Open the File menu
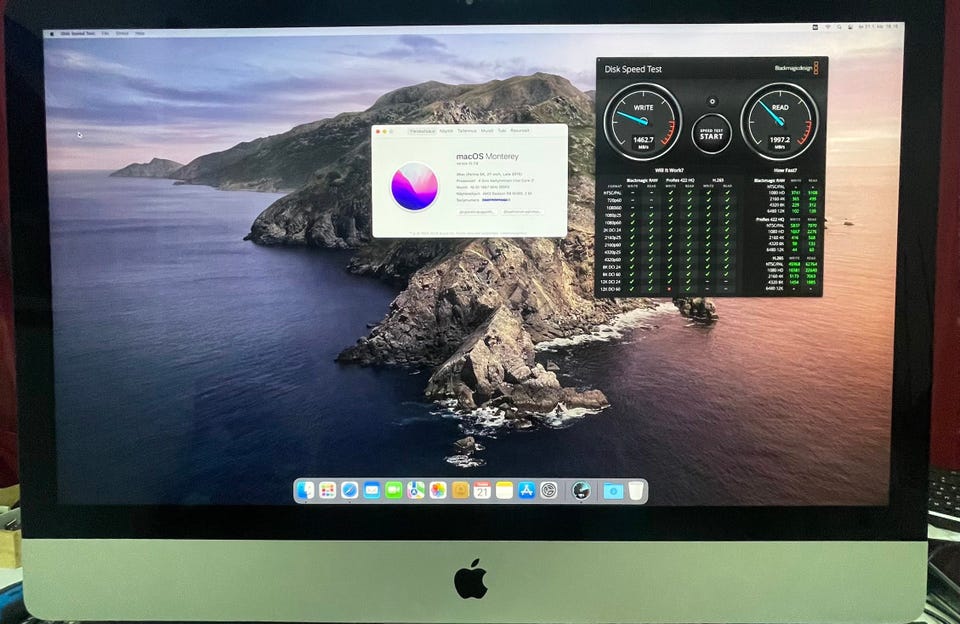 click(x=105, y=34)
